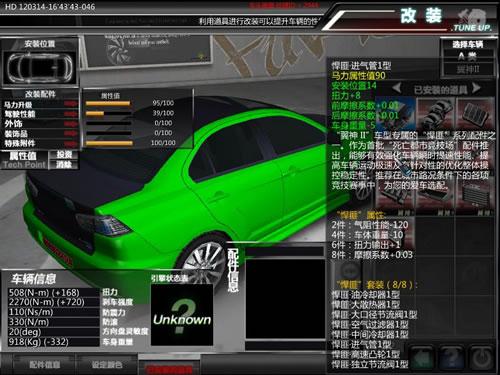The width and height of the screenshot is (500, 375).
Task: Click 2件：气阻性能-120 set bonus line
Action: pyautogui.click(x=370, y=225)
